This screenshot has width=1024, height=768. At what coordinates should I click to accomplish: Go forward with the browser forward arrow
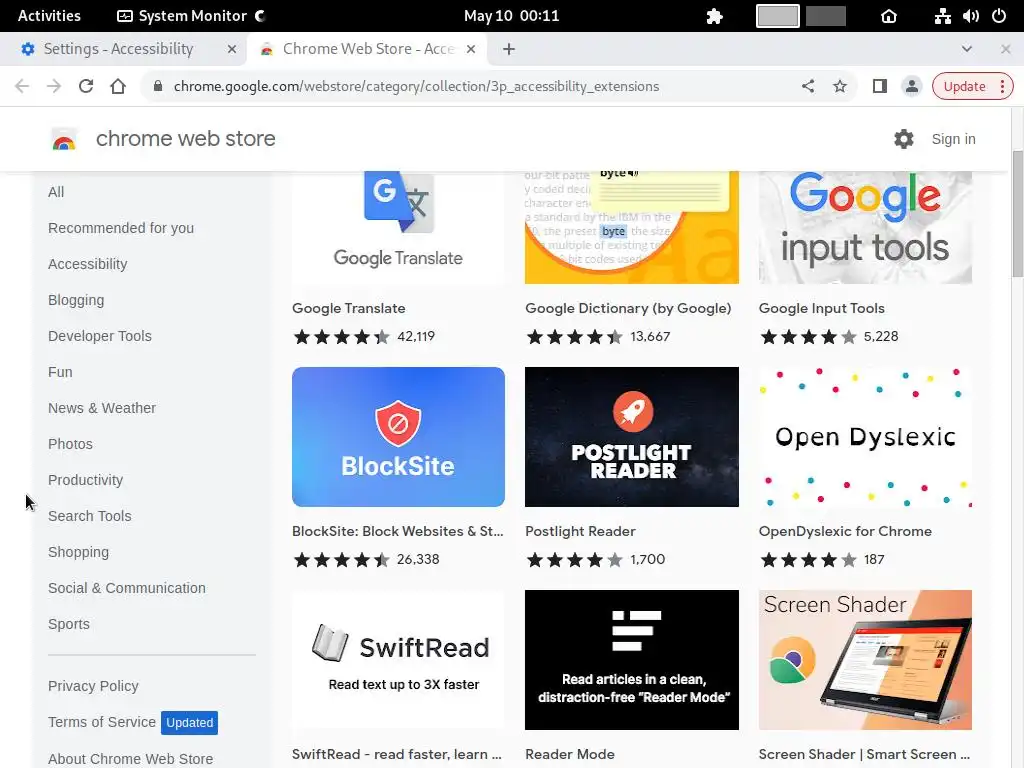pos(54,86)
